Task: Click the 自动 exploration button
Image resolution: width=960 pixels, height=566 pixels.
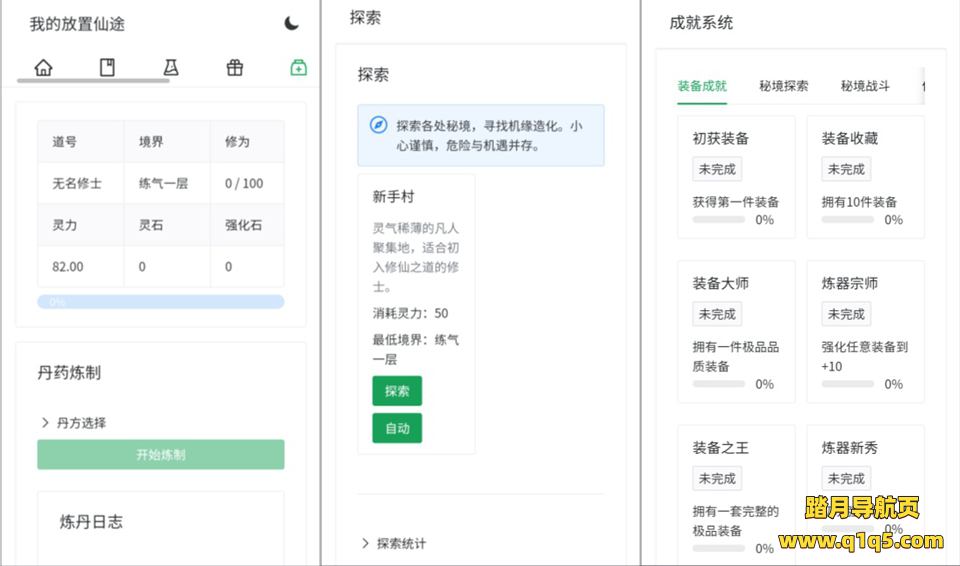Action: click(x=397, y=428)
